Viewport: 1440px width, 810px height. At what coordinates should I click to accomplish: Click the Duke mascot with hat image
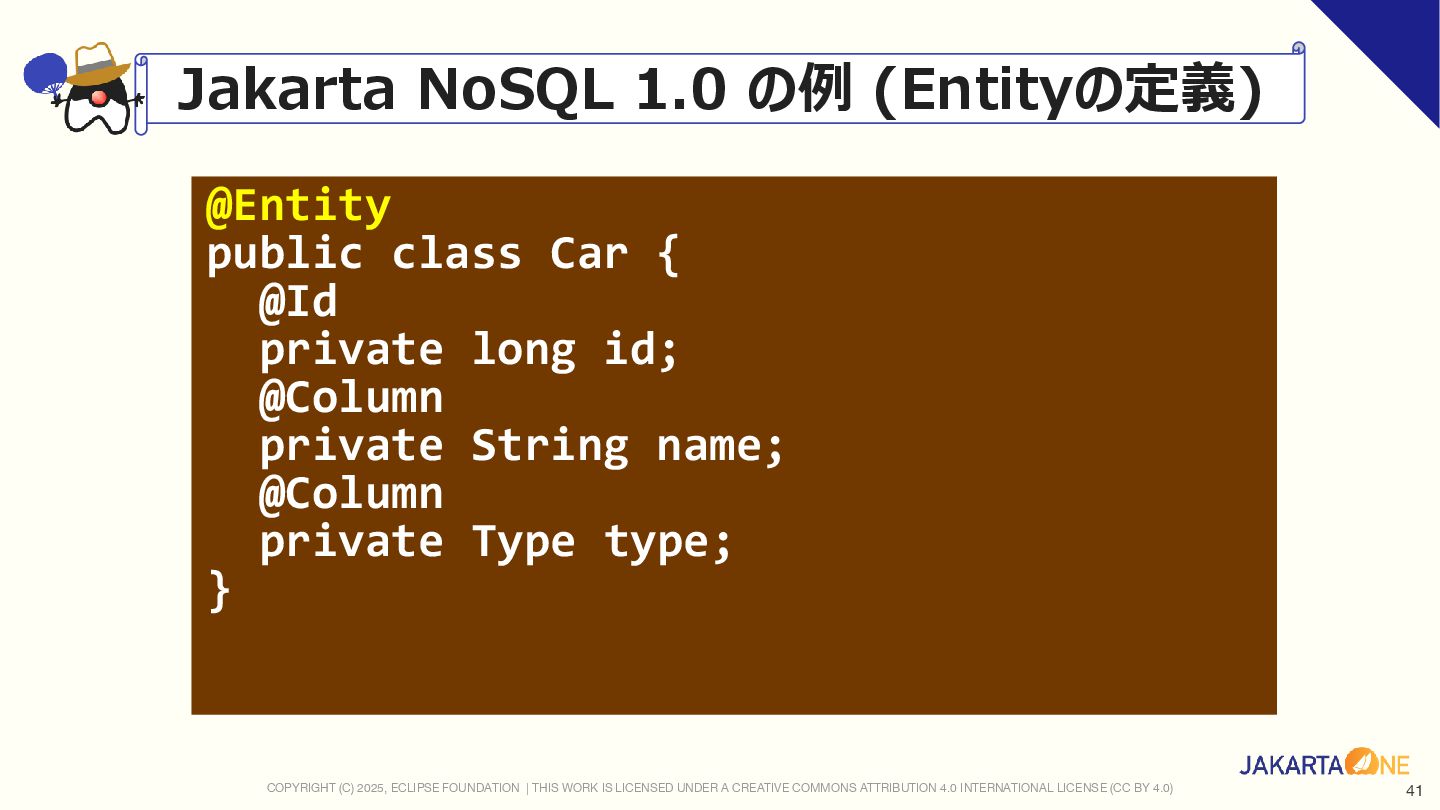84,88
